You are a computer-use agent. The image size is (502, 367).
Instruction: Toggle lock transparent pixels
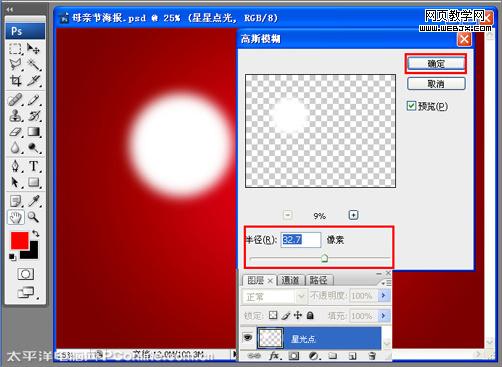(273, 315)
